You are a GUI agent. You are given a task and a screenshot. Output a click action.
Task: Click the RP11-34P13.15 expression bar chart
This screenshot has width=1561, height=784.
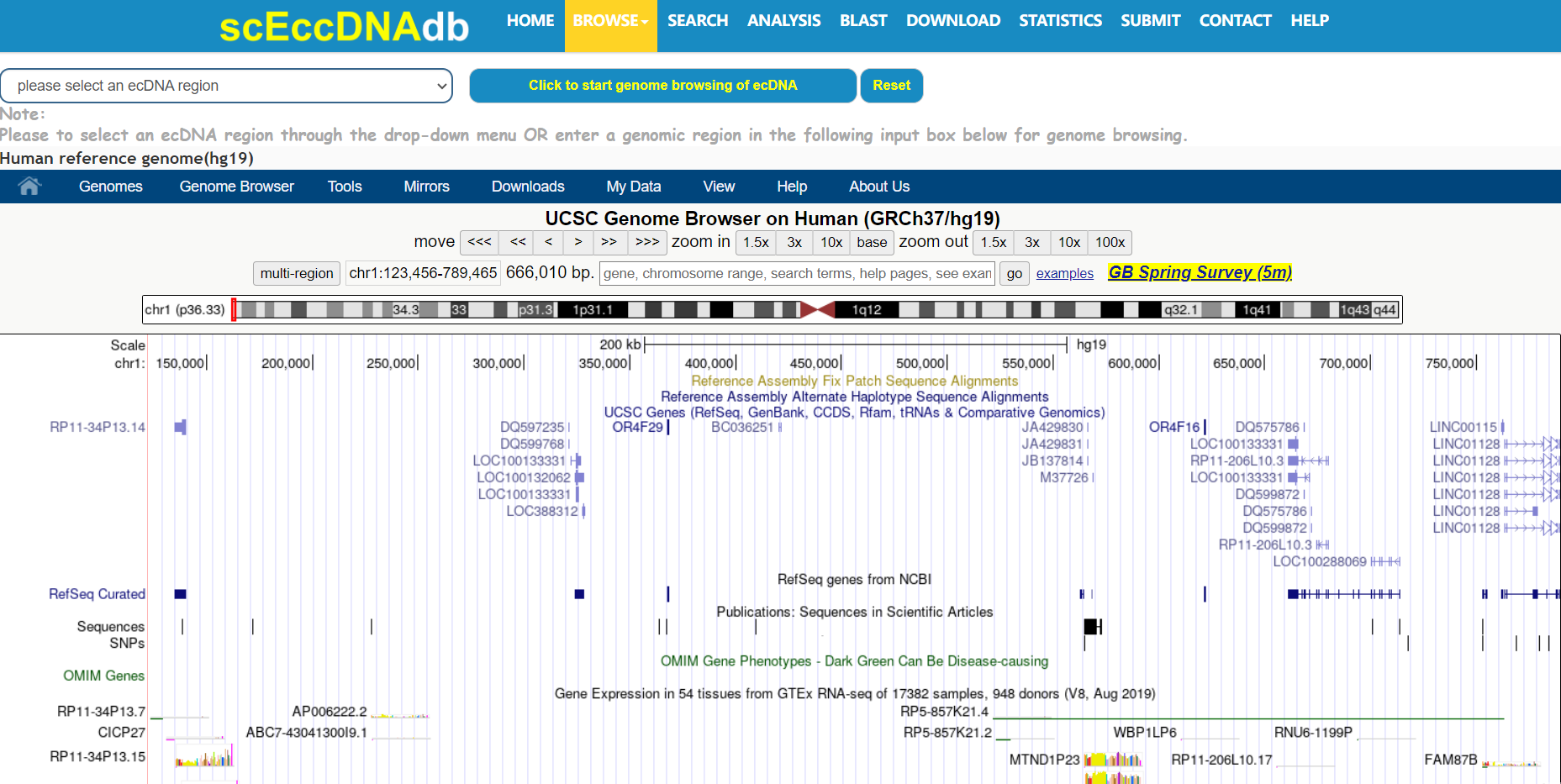pyautogui.click(x=204, y=758)
